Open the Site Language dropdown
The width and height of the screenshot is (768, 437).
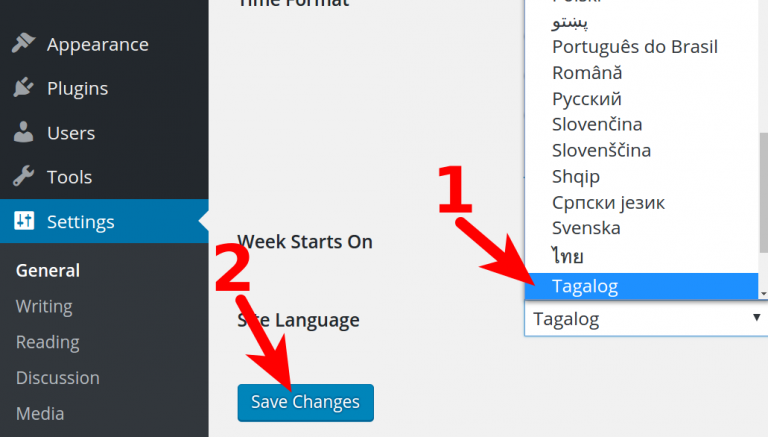[646, 319]
